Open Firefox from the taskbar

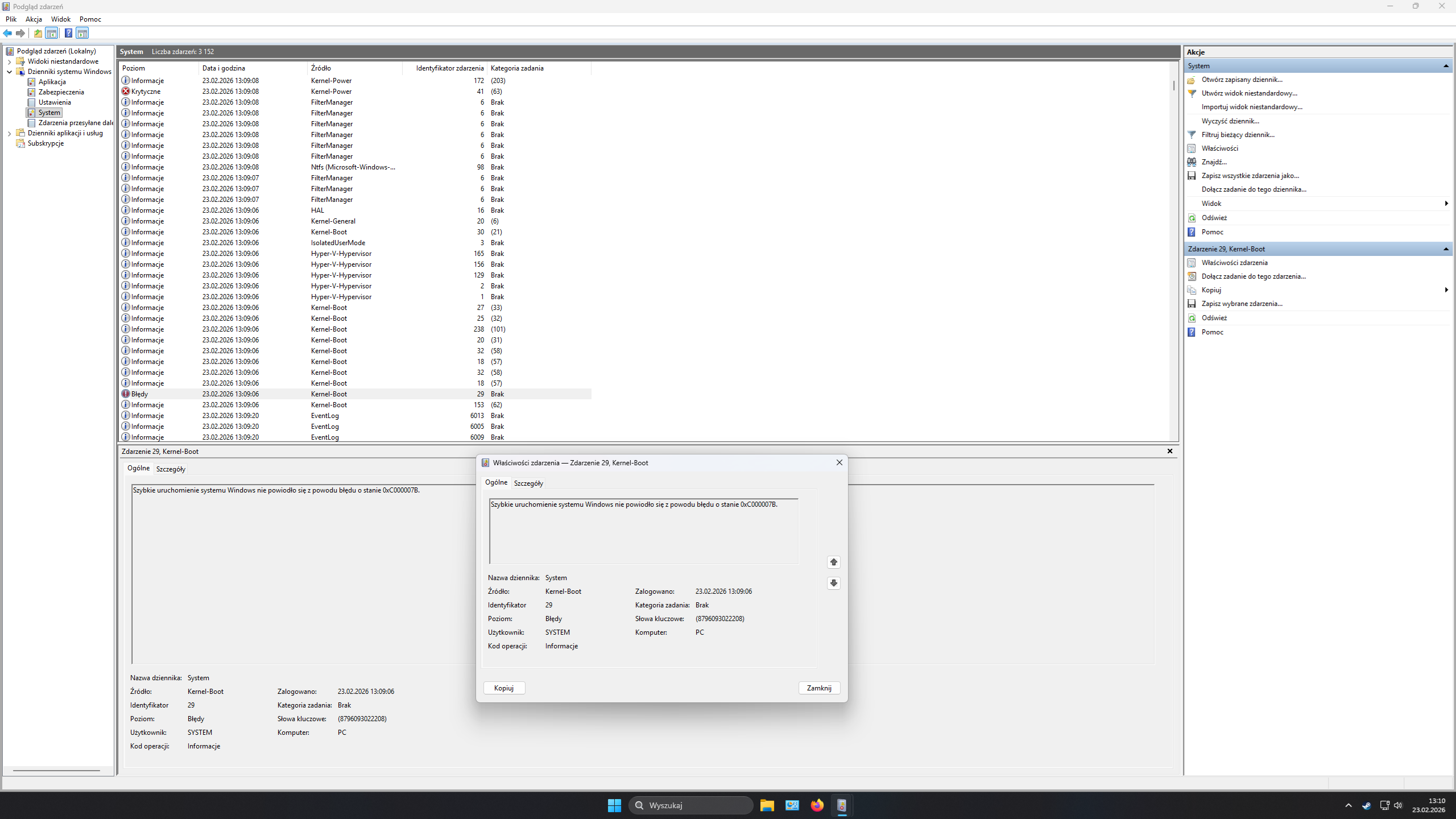(817, 805)
